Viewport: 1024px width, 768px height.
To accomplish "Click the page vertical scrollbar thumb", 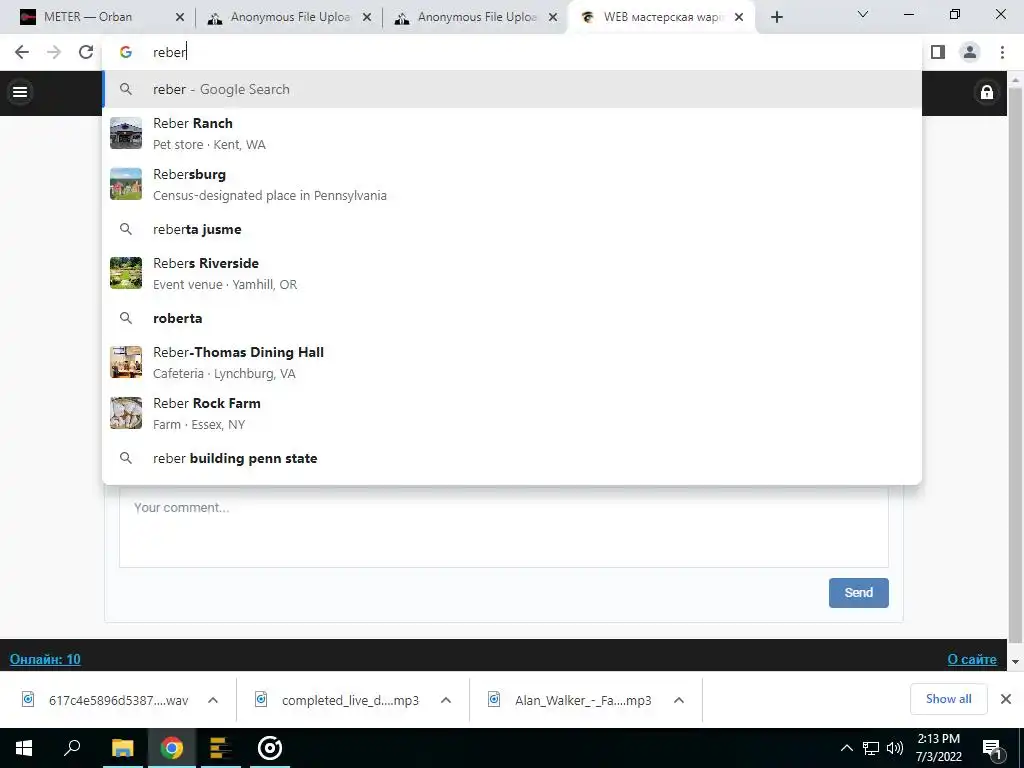I will (1015, 366).
